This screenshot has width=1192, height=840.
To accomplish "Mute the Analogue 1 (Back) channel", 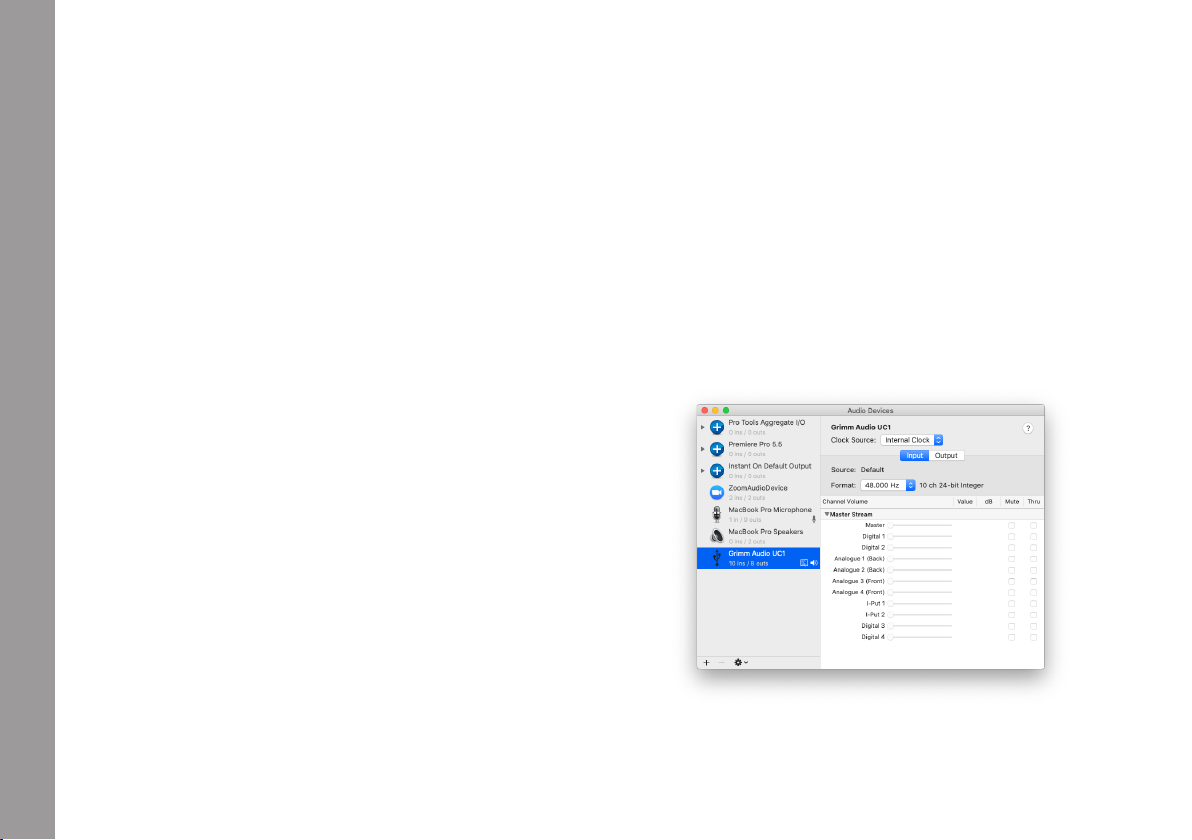I will pos(1012,559).
